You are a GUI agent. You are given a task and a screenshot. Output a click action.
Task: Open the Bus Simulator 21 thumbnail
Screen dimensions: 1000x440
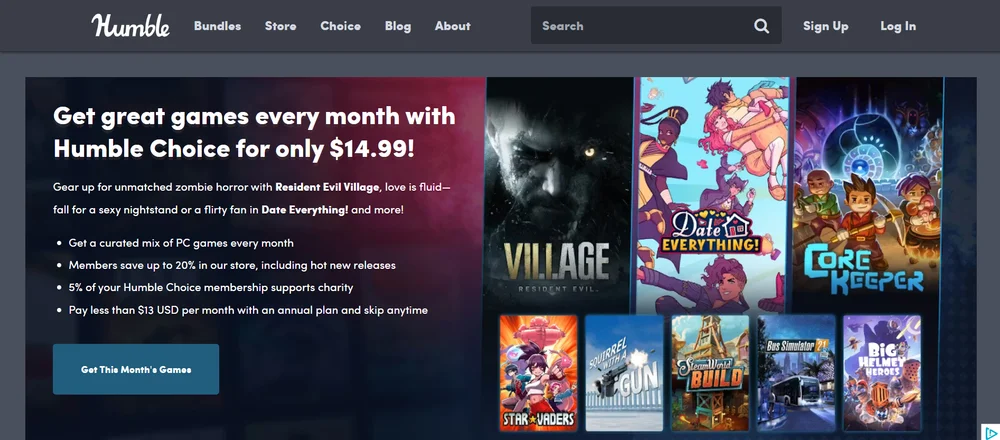tap(797, 372)
